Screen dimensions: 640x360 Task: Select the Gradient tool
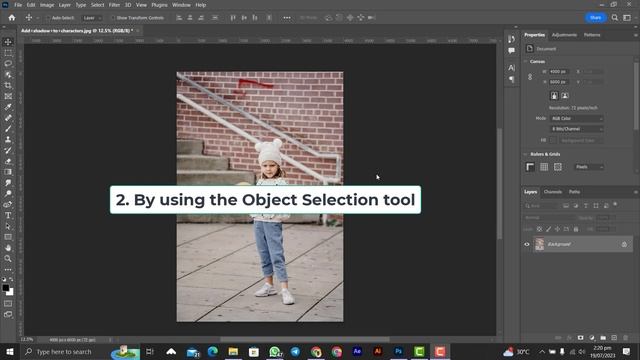click(8, 172)
